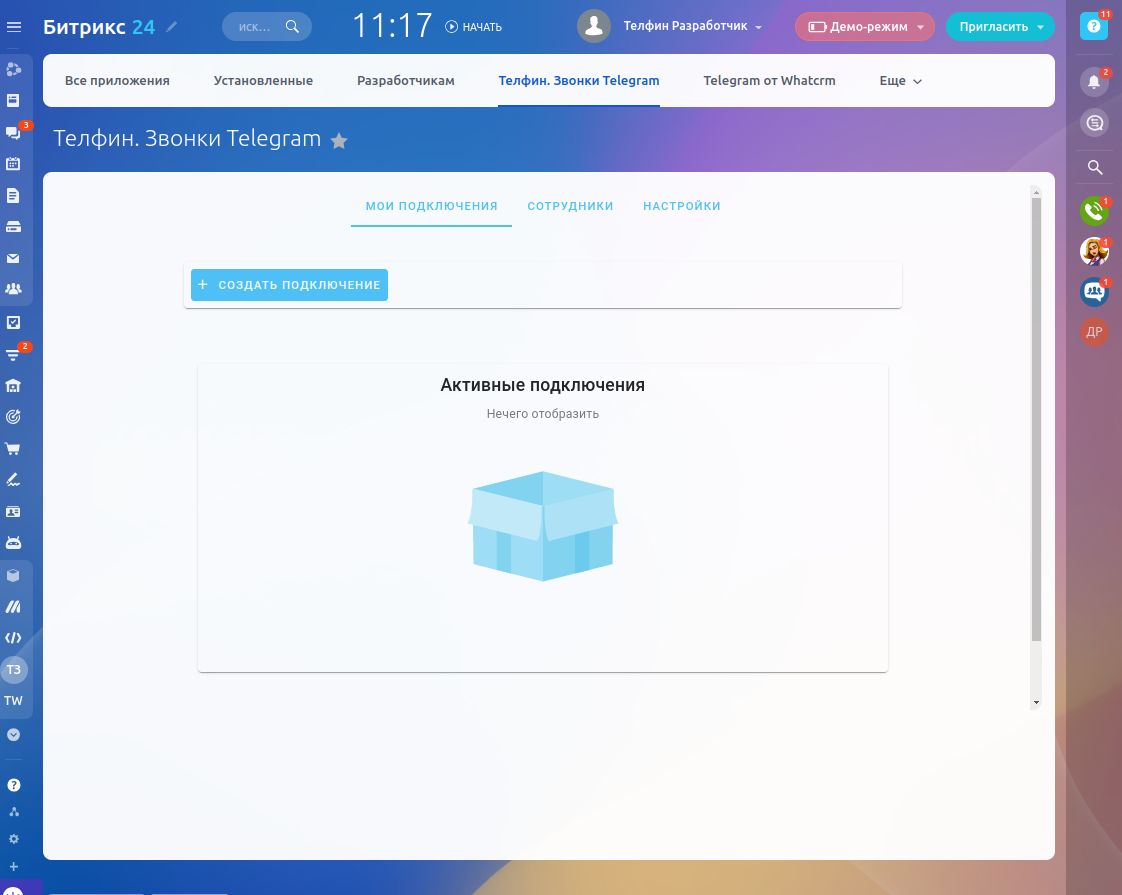Open notifications bell in right panel
This screenshot has height=895, width=1122.
[1094, 82]
